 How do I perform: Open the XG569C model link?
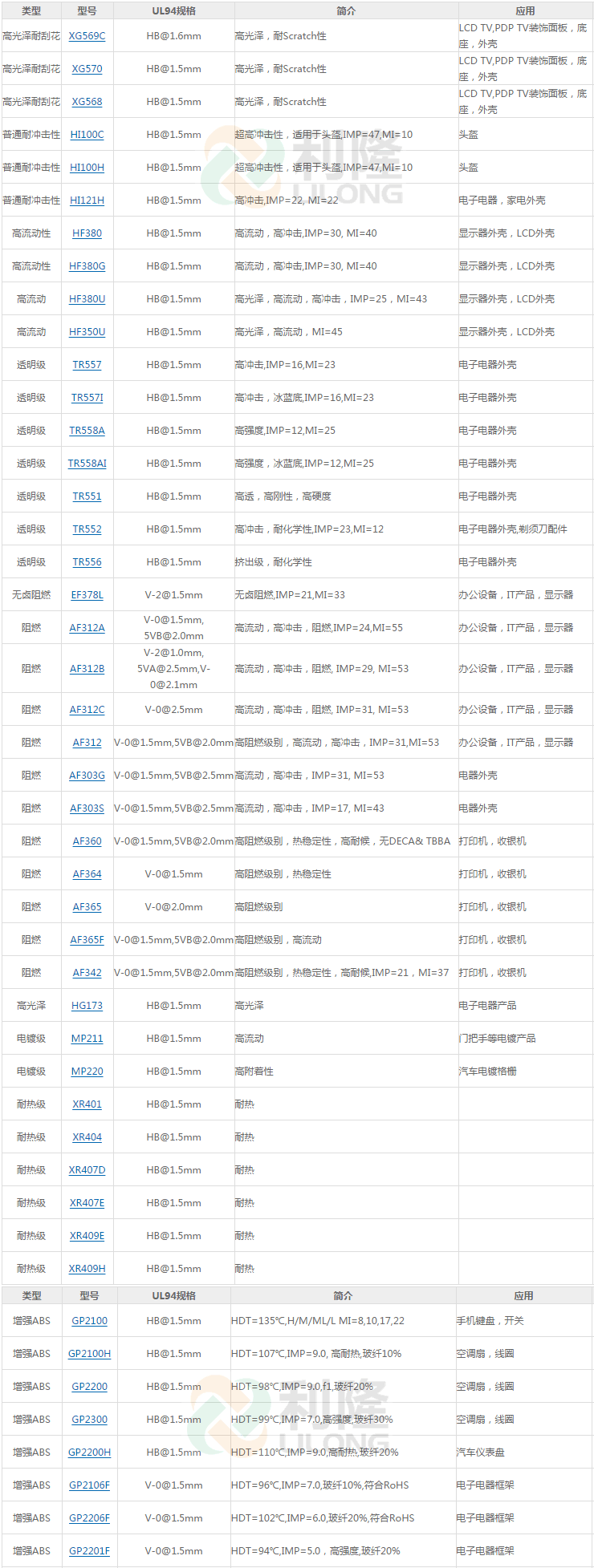click(87, 36)
